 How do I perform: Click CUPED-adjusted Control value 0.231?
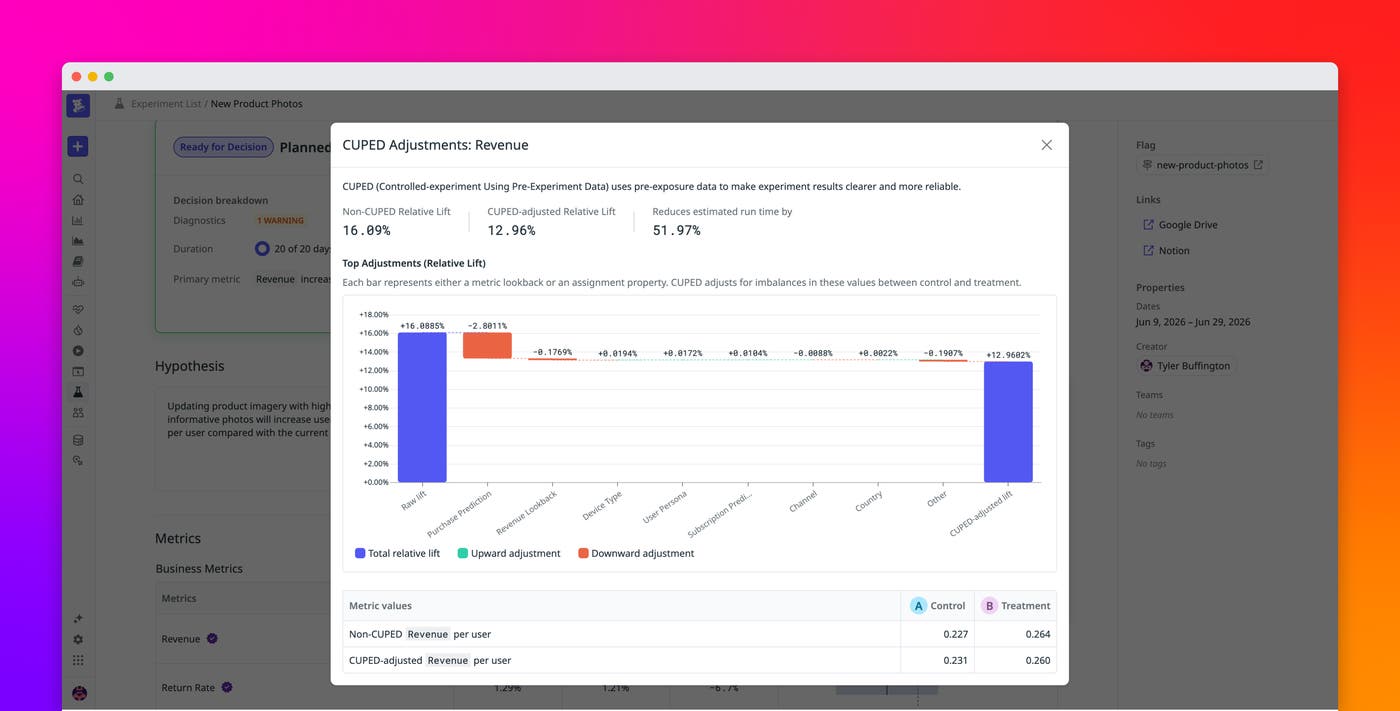click(x=954, y=660)
